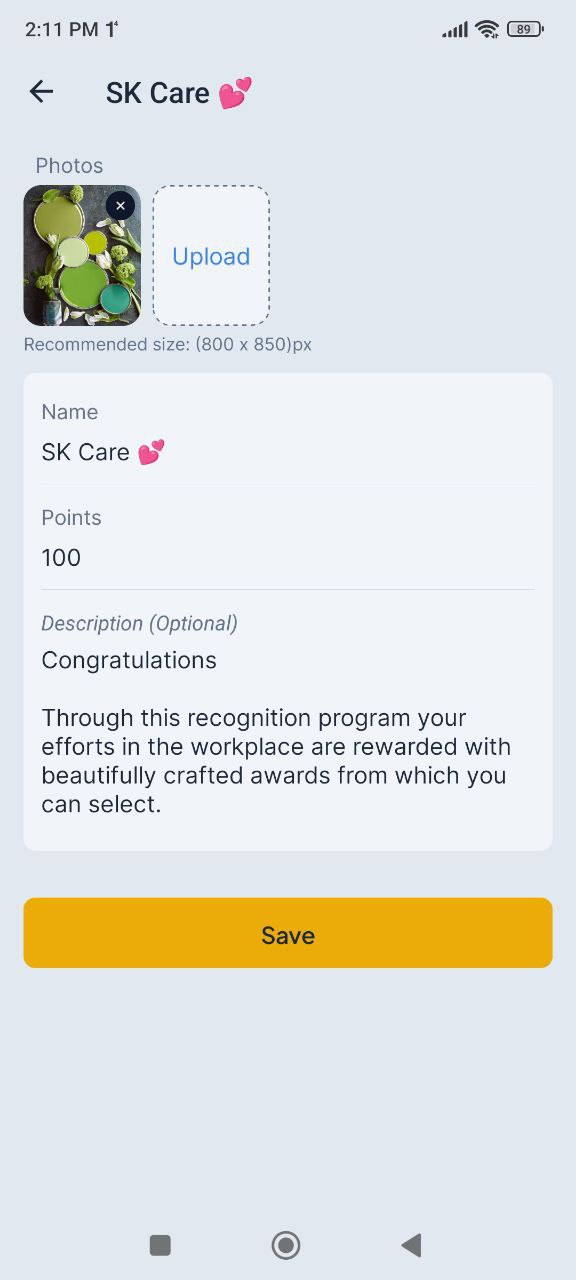Remove the uploaded paint photo
The height and width of the screenshot is (1280, 576).
point(120,206)
